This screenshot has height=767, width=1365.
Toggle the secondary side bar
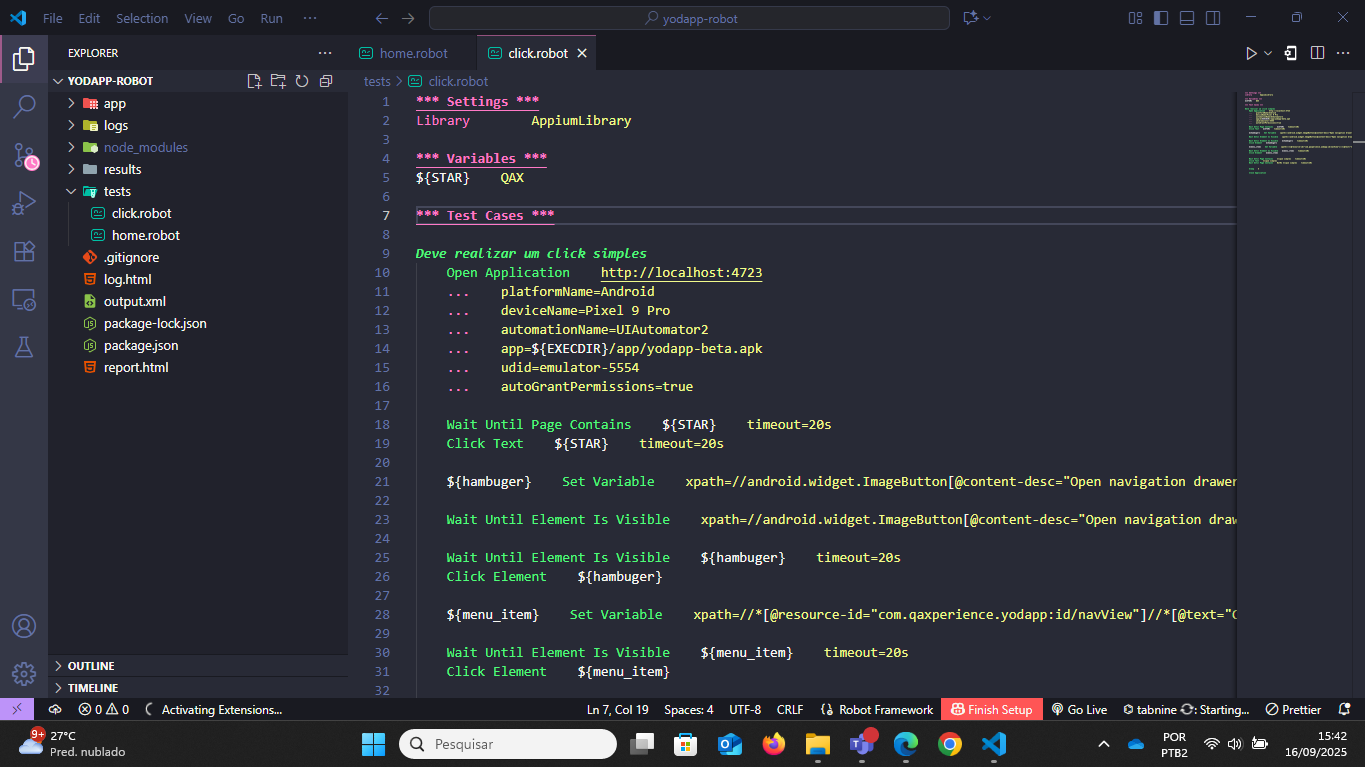[x=1213, y=18]
